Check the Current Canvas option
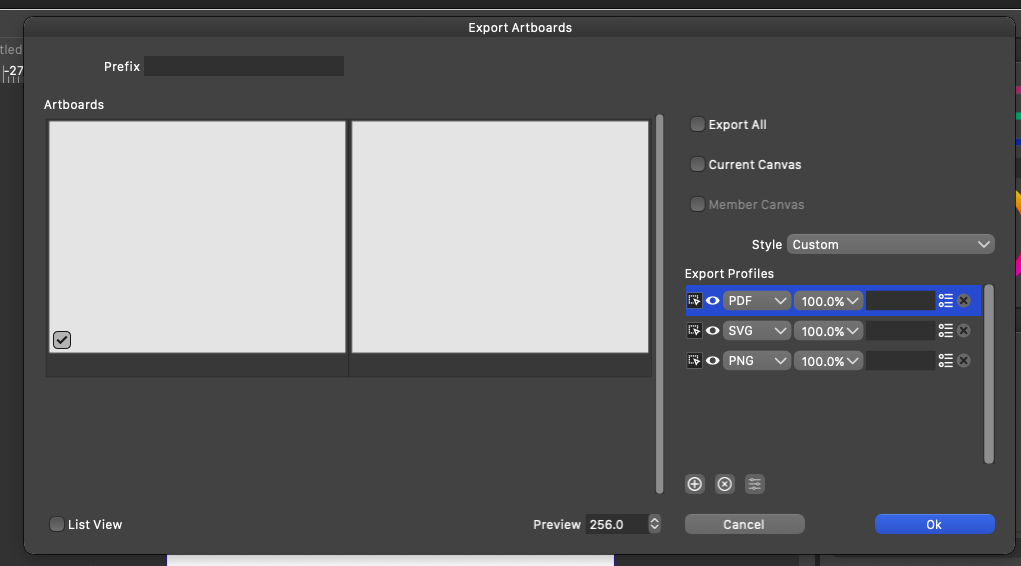Viewport: 1021px width, 566px height. point(697,165)
